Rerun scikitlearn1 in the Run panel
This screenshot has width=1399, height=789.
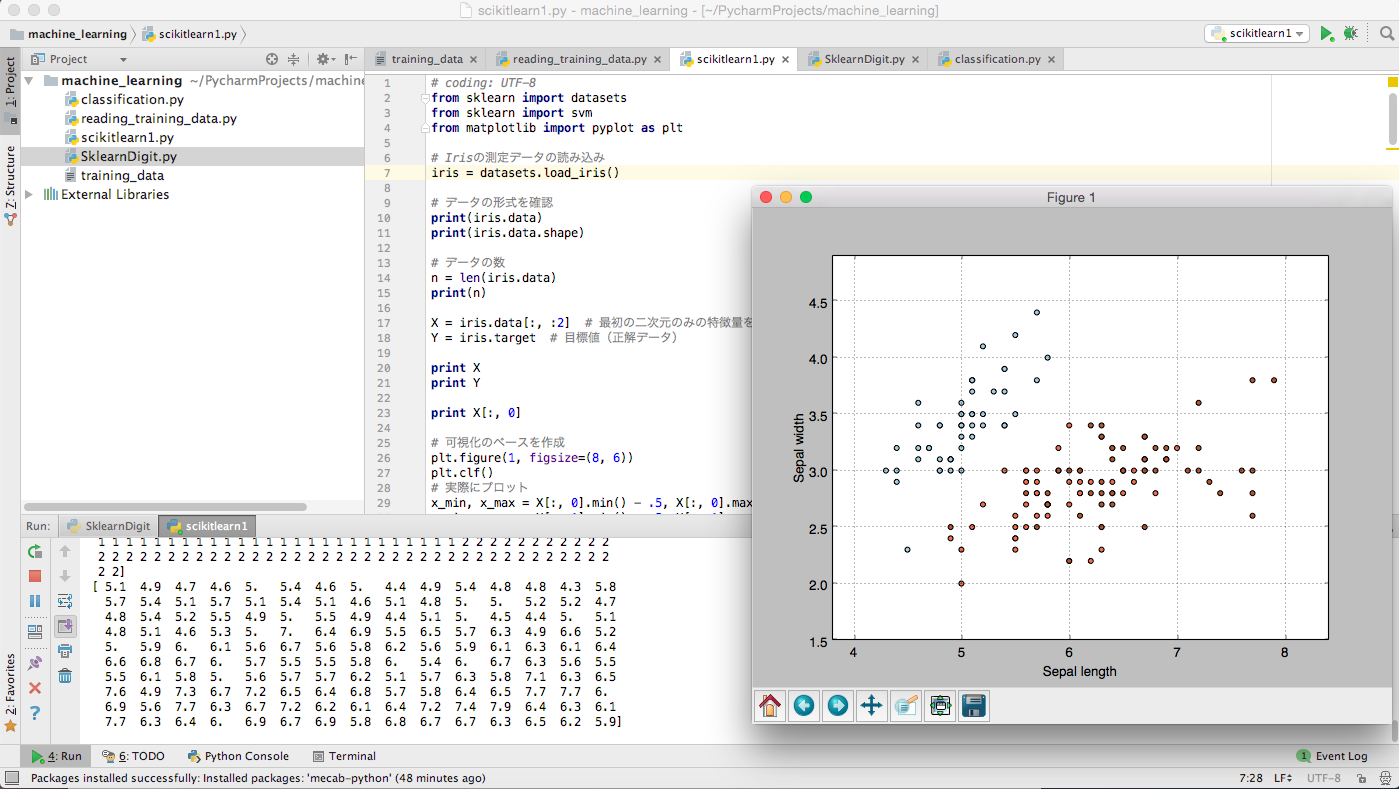(35, 551)
